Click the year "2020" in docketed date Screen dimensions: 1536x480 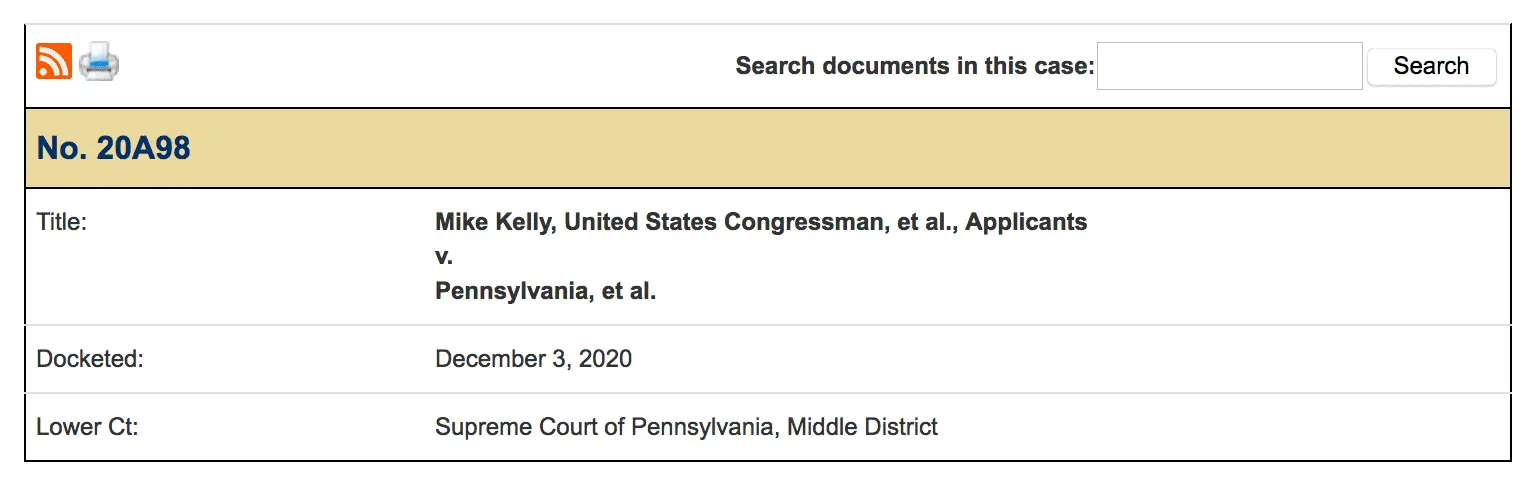[605, 359]
